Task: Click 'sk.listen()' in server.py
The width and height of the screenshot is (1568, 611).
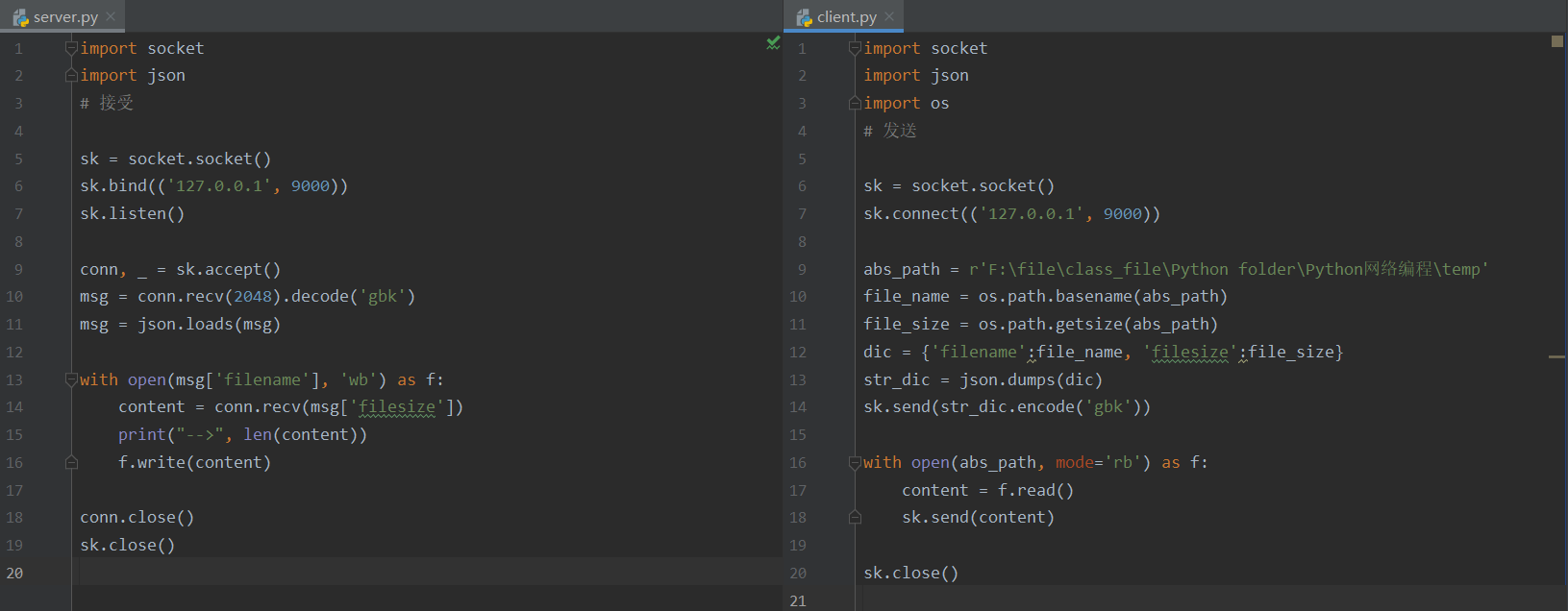Action: coord(133,213)
